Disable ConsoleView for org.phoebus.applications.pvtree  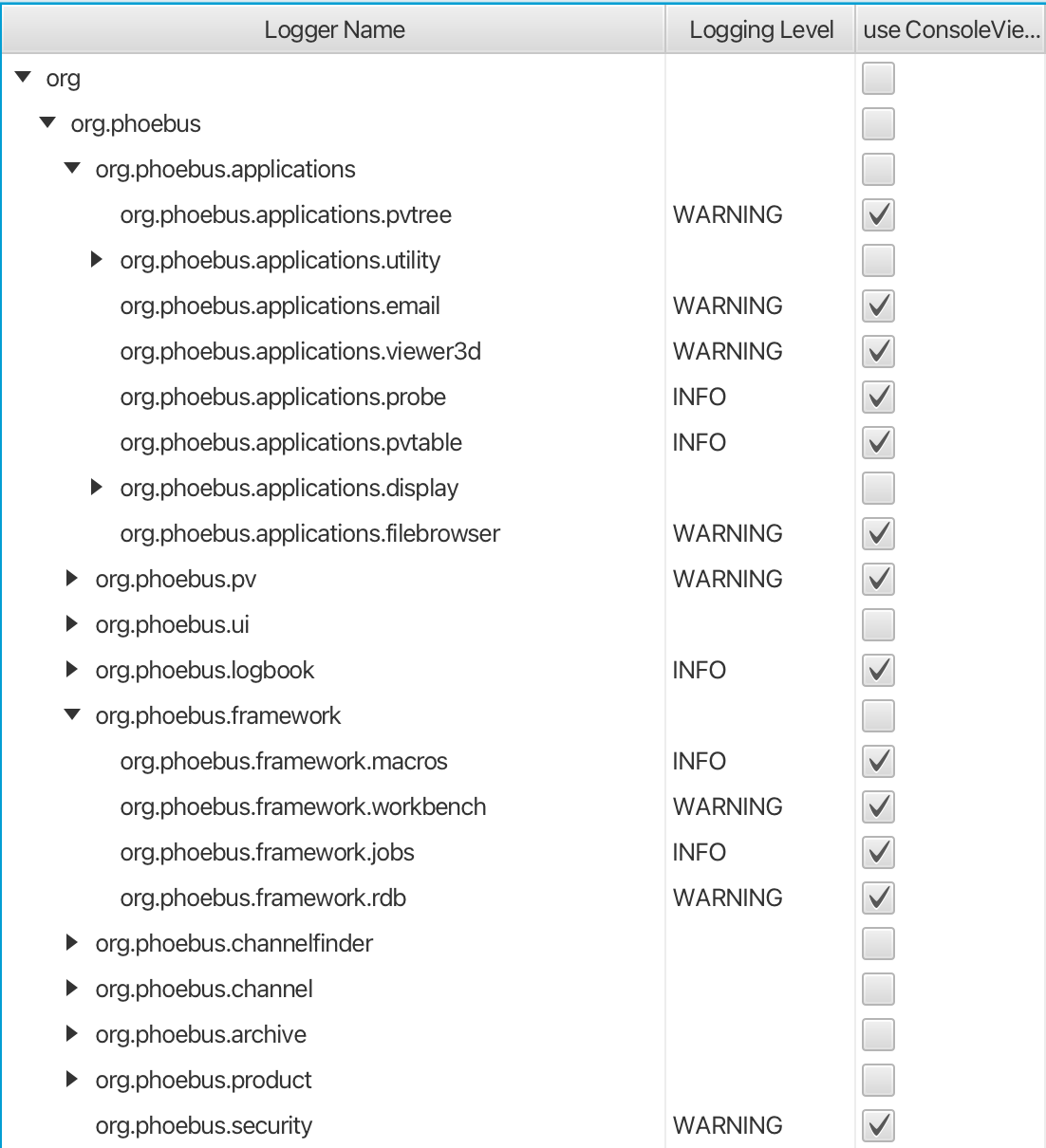877,214
